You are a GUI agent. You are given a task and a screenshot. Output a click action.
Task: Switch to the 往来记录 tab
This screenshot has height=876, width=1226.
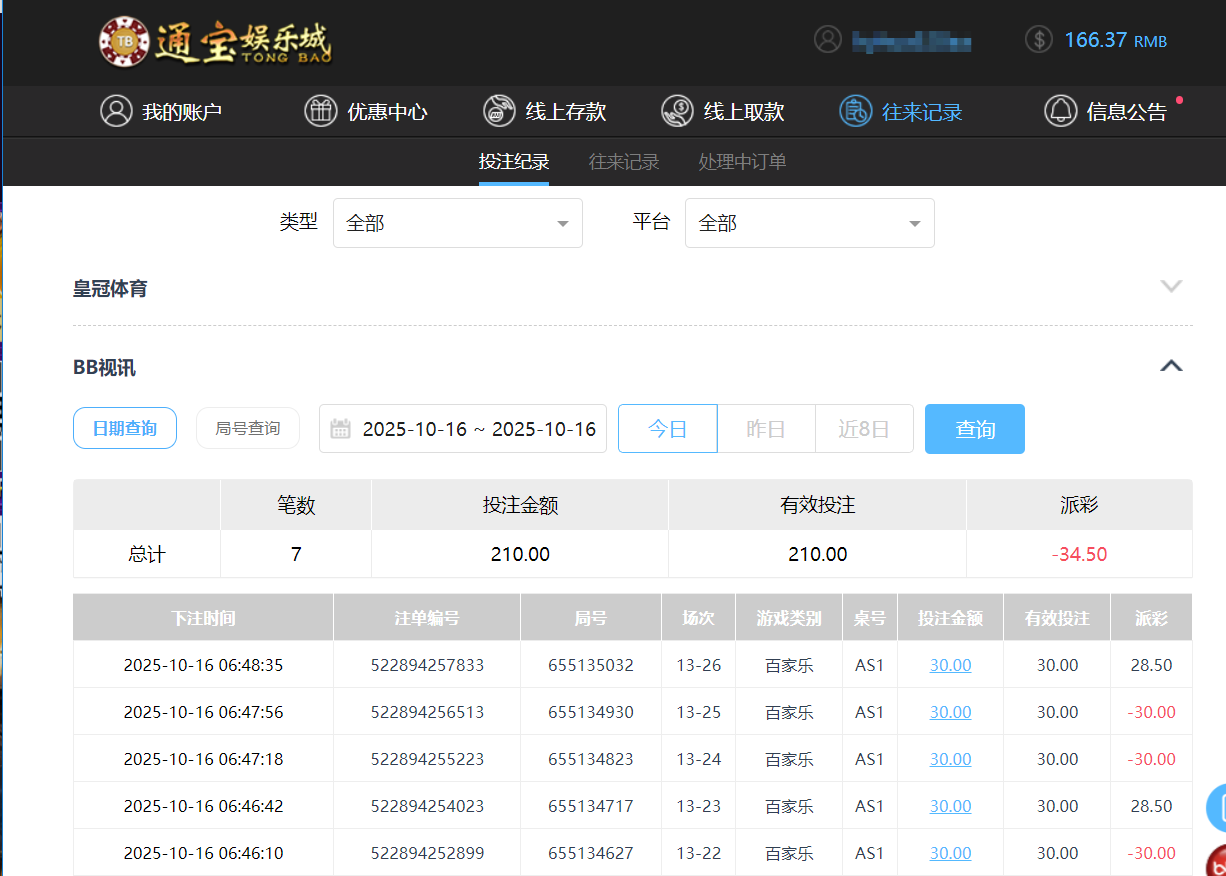tap(623, 161)
